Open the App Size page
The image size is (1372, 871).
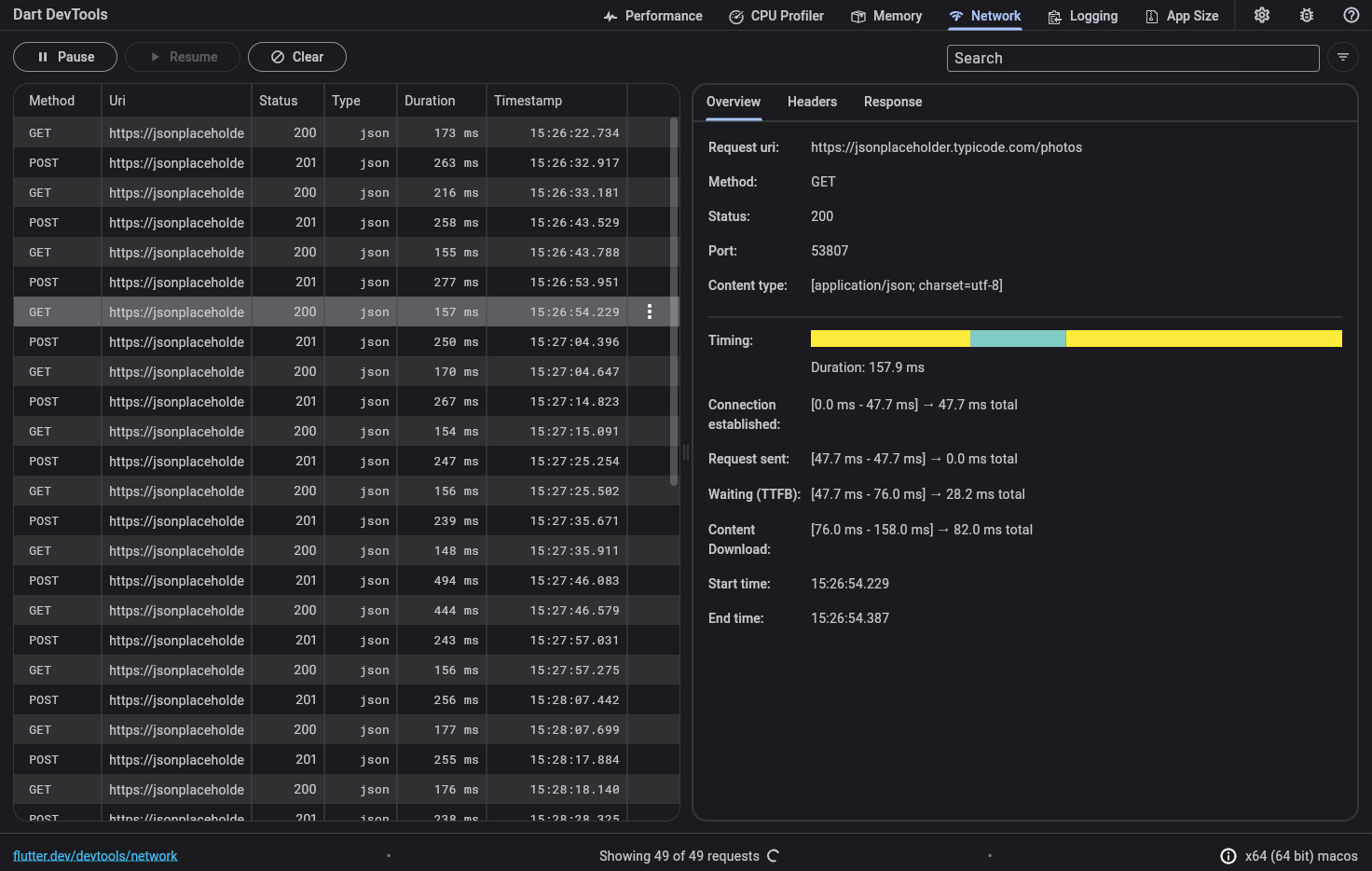click(1181, 15)
